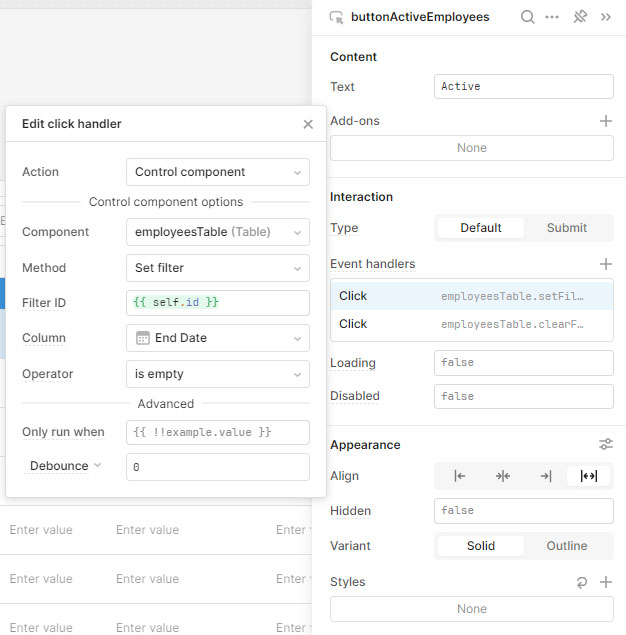Choose the Outline variant
The height and width of the screenshot is (635, 626).
click(x=566, y=546)
